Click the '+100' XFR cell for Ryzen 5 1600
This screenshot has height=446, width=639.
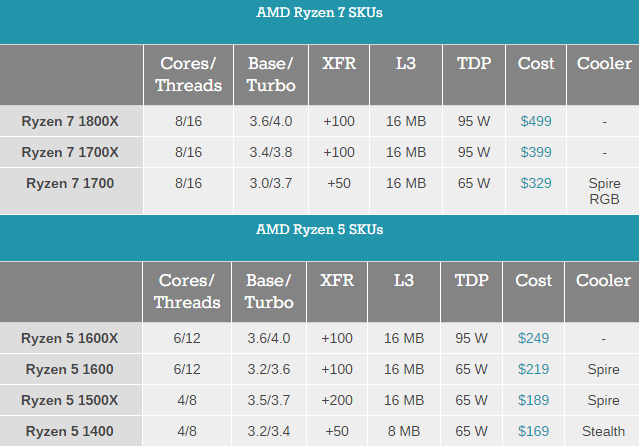(x=337, y=369)
